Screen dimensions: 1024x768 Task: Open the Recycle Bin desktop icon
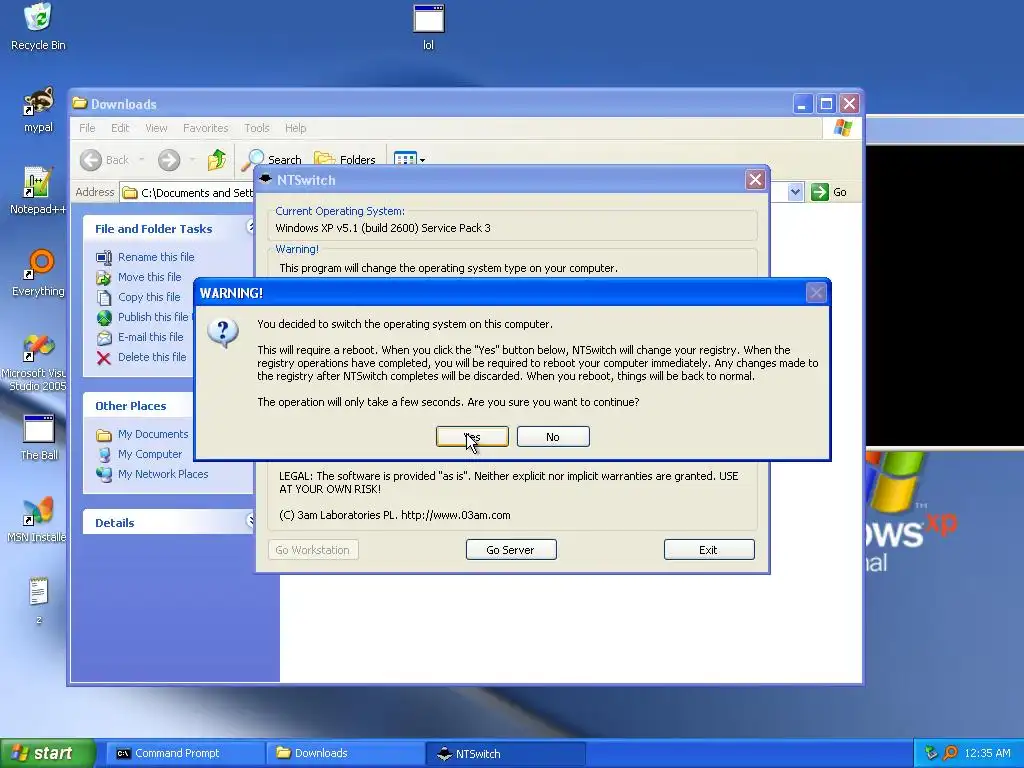click(x=38, y=26)
